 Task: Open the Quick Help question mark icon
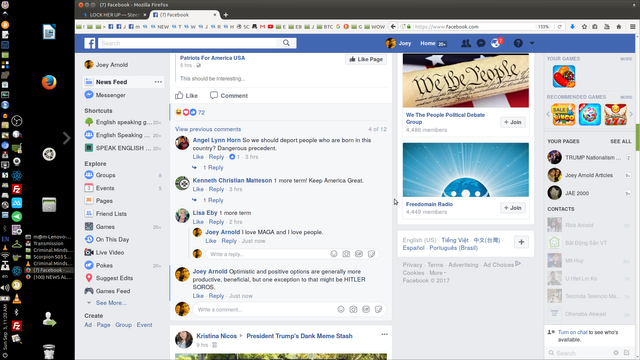518,43
